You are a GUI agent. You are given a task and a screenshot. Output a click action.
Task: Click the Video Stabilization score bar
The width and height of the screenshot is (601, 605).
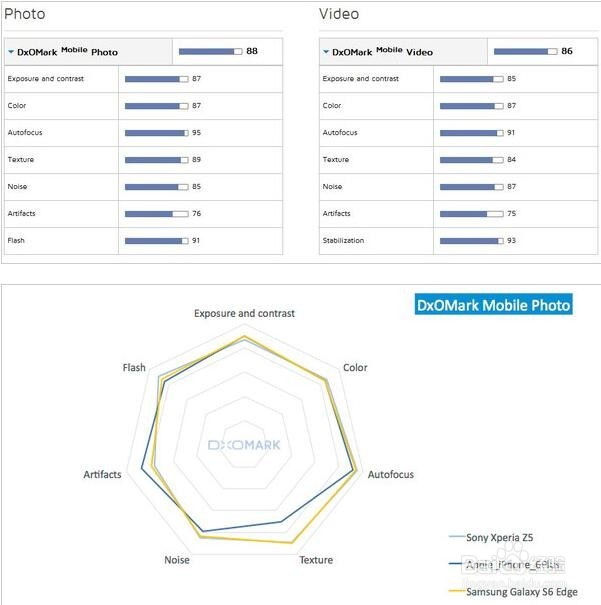click(x=471, y=240)
